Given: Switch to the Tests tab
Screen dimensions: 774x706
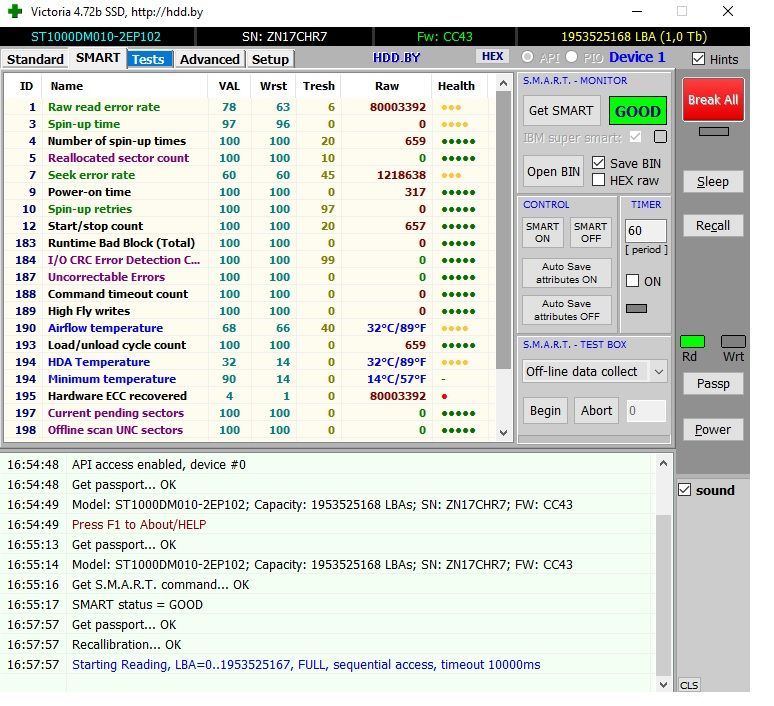Looking at the screenshot, I should point(148,59).
